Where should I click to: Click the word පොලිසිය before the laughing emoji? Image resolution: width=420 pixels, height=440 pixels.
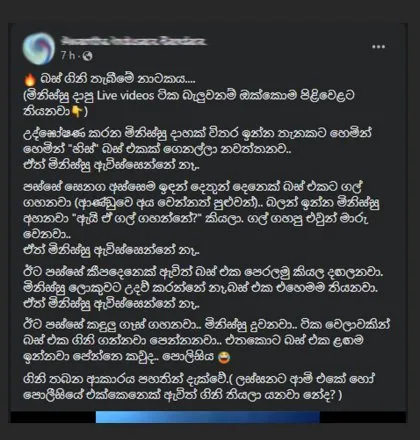point(190,357)
